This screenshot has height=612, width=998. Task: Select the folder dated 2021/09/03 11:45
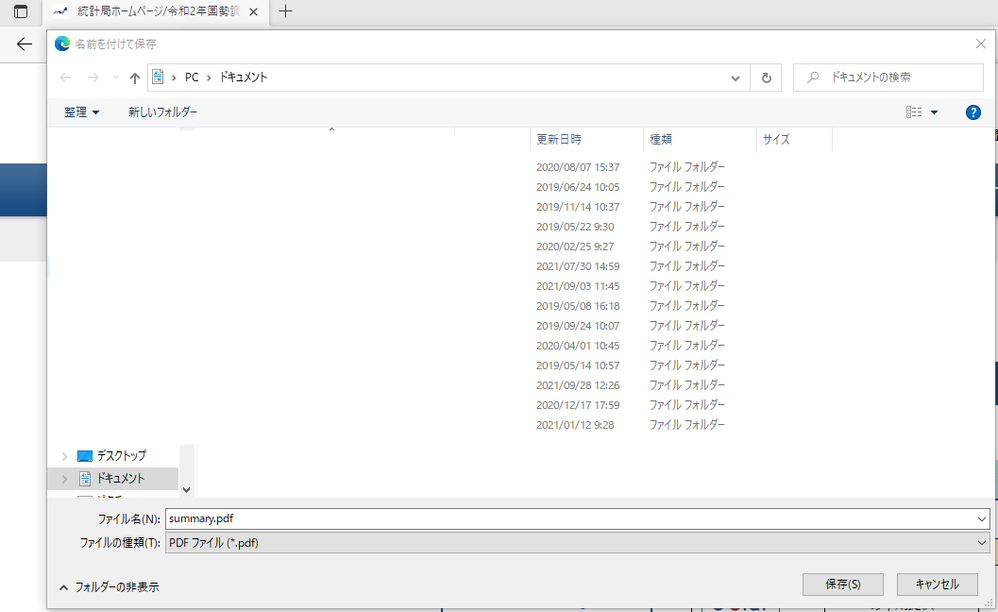pyautogui.click(x=577, y=286)
